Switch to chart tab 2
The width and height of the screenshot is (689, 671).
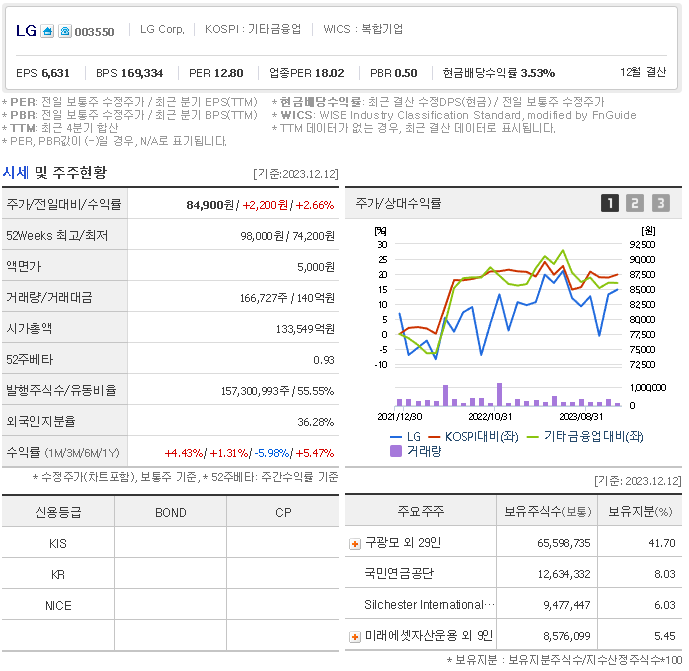(x=635, y=203)
